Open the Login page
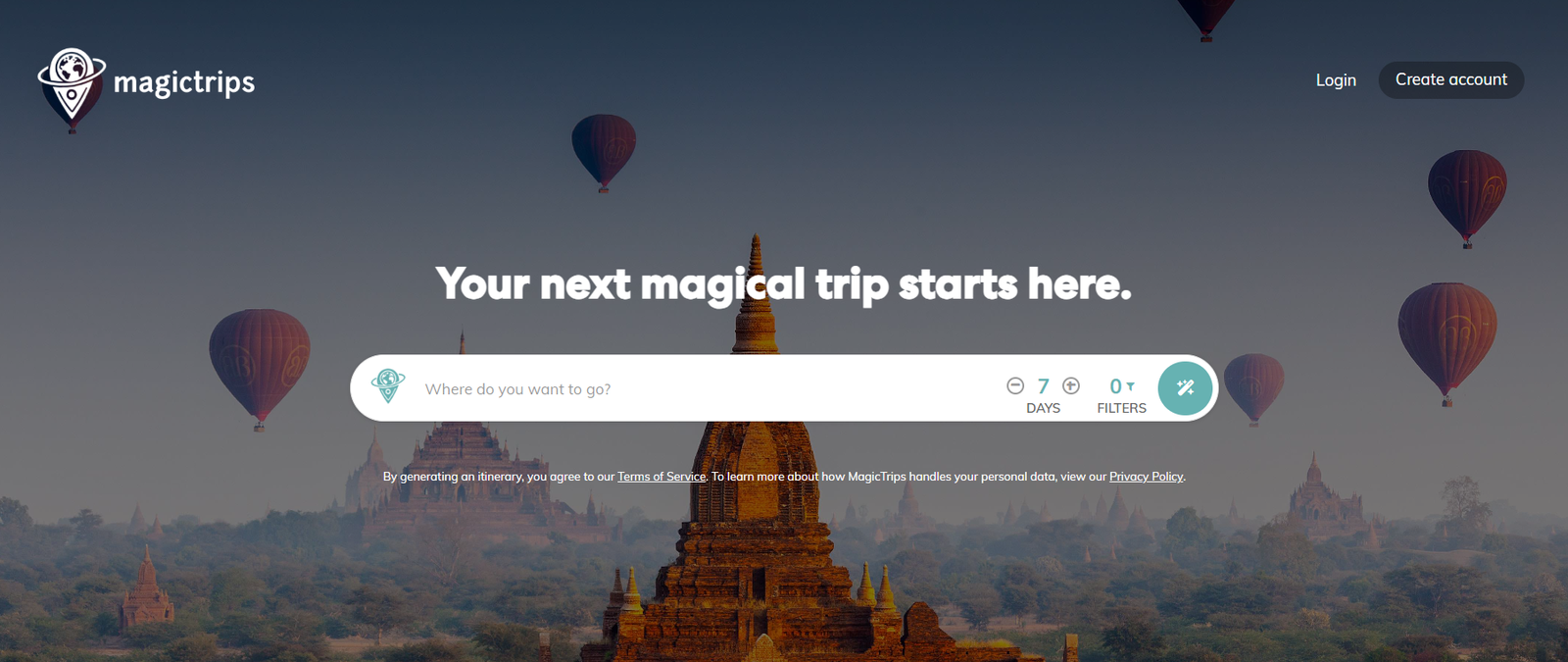The height and width of the screenshot is (662, 1568). click(x=1336, y=80)
